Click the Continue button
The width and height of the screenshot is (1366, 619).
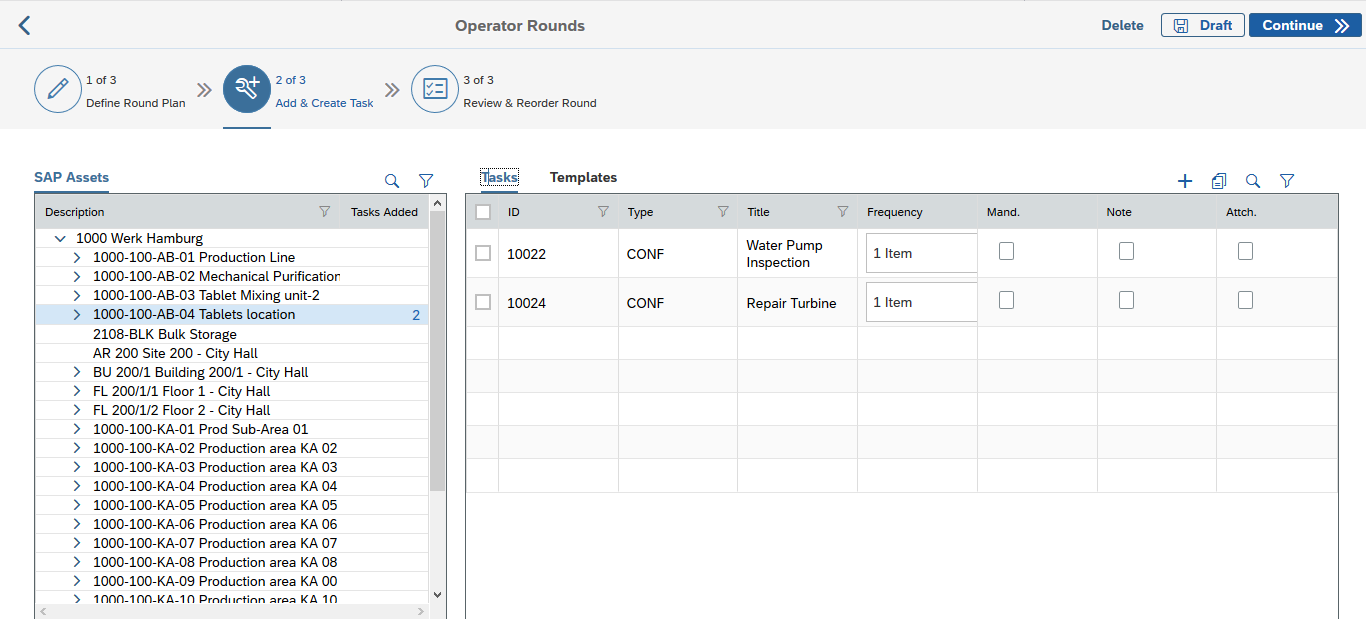1304,25
